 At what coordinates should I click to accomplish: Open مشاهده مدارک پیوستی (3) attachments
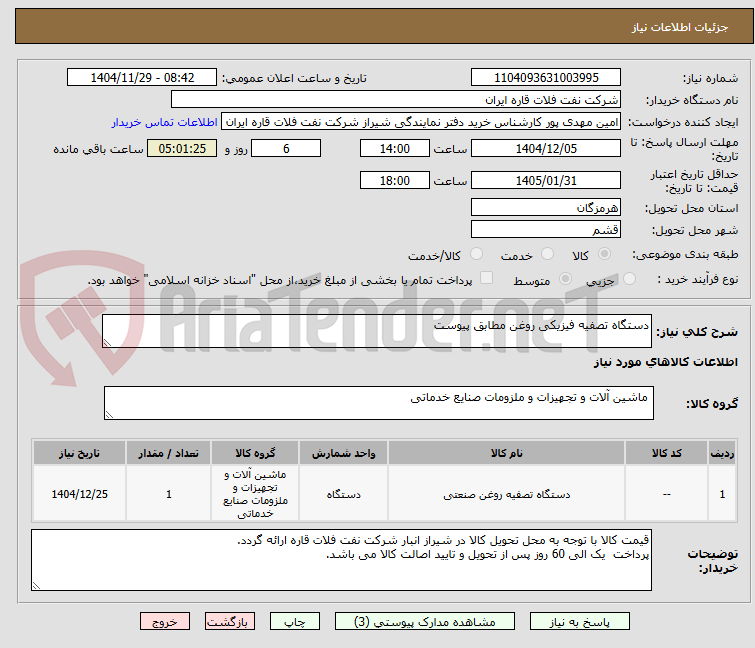(425, 622)
